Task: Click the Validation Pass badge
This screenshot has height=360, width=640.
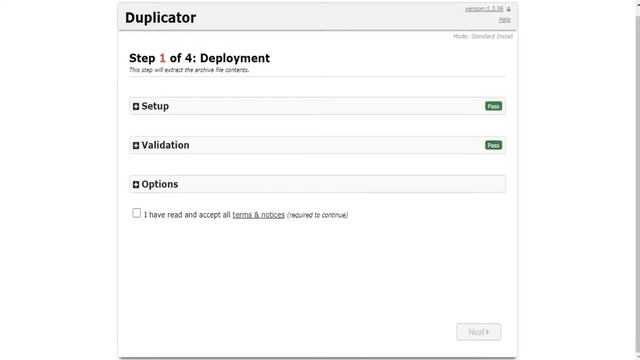Action: coord(493,145)
